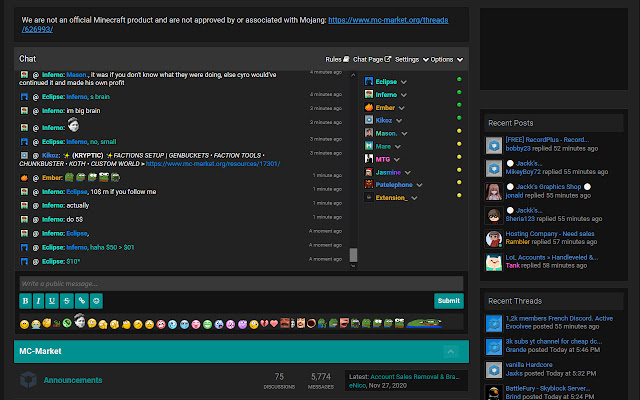Open dropdown arrow next to Mason.
The image size is (640, 400).
tap(404, 134)
